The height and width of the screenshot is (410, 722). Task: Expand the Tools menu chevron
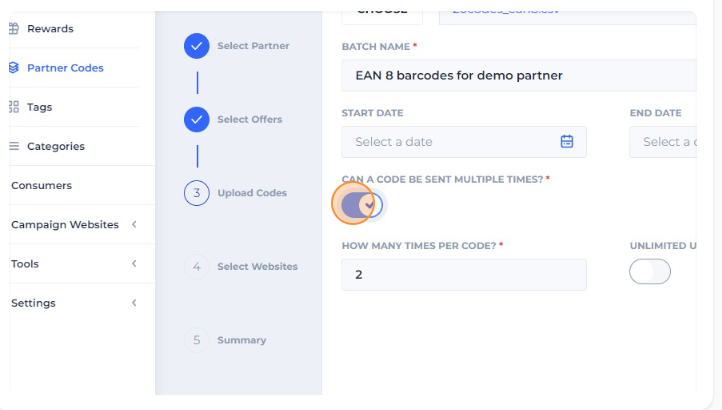[134, 264]
